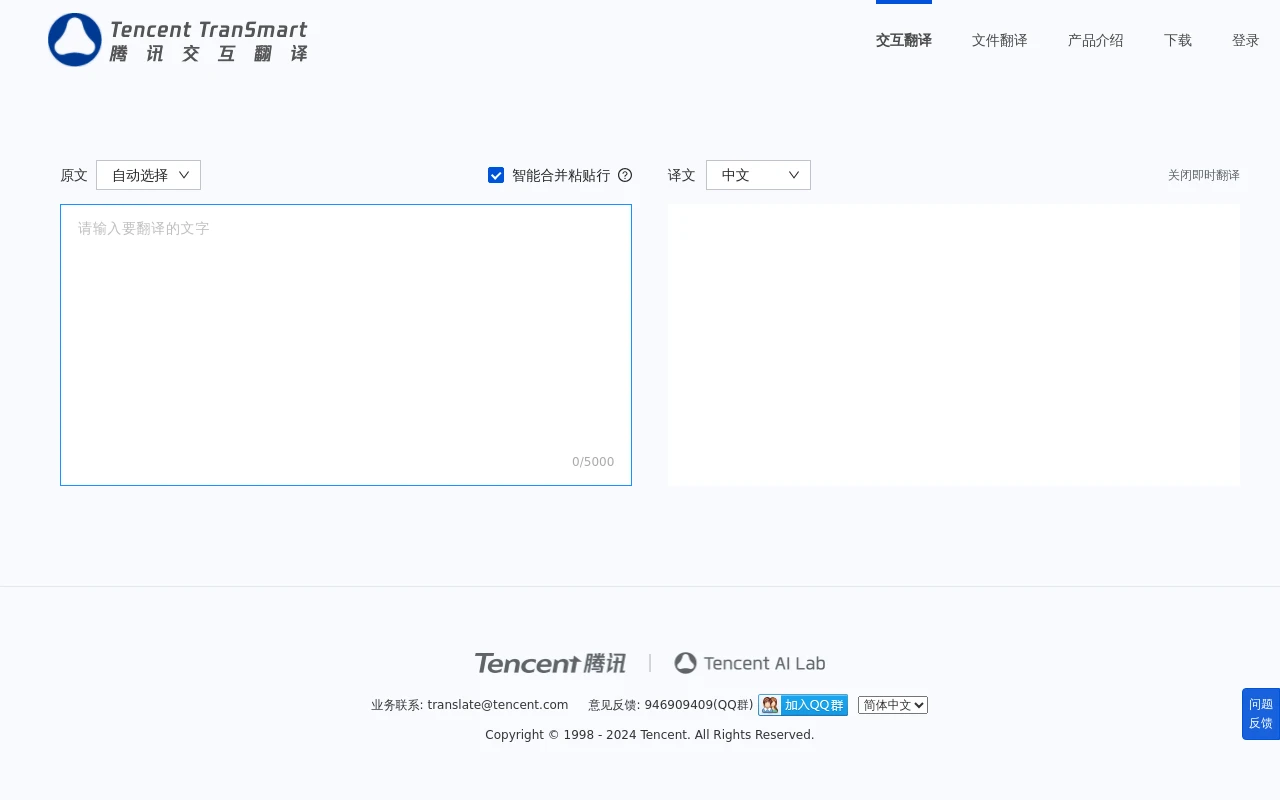Open the source language dropdown 自动选择
The width and height of the screenshot is (1280, 800).
[x=148, y=174]
